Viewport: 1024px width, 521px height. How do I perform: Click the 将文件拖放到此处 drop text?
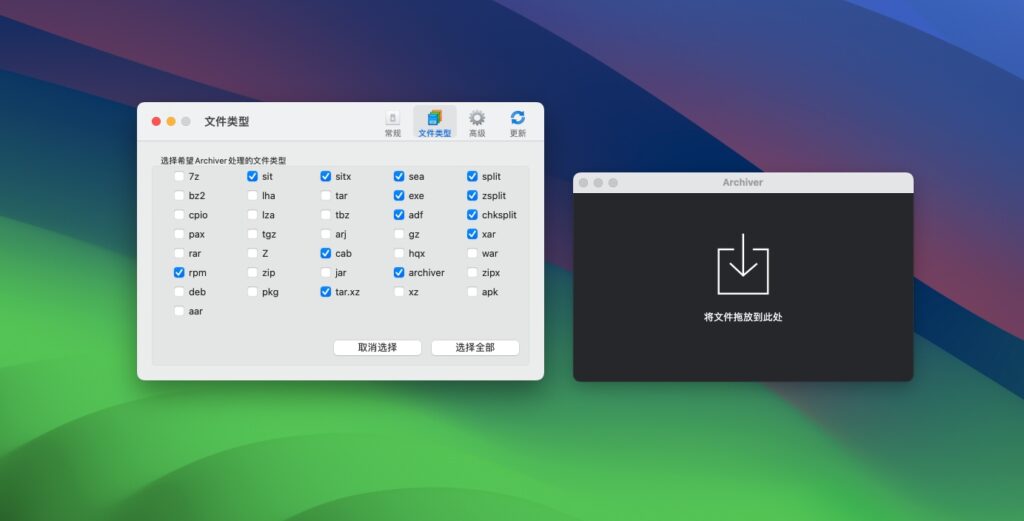tap(743, 317)
